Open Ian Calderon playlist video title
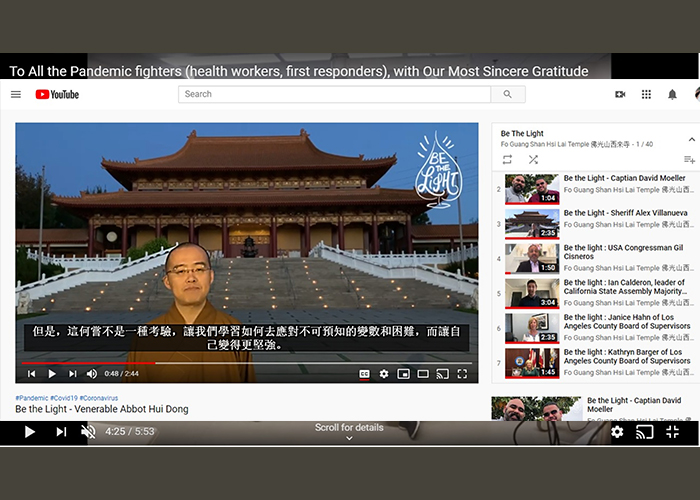The height and width of the screenshot is (500, 700). pyautogui.click(x=625, y=287)
